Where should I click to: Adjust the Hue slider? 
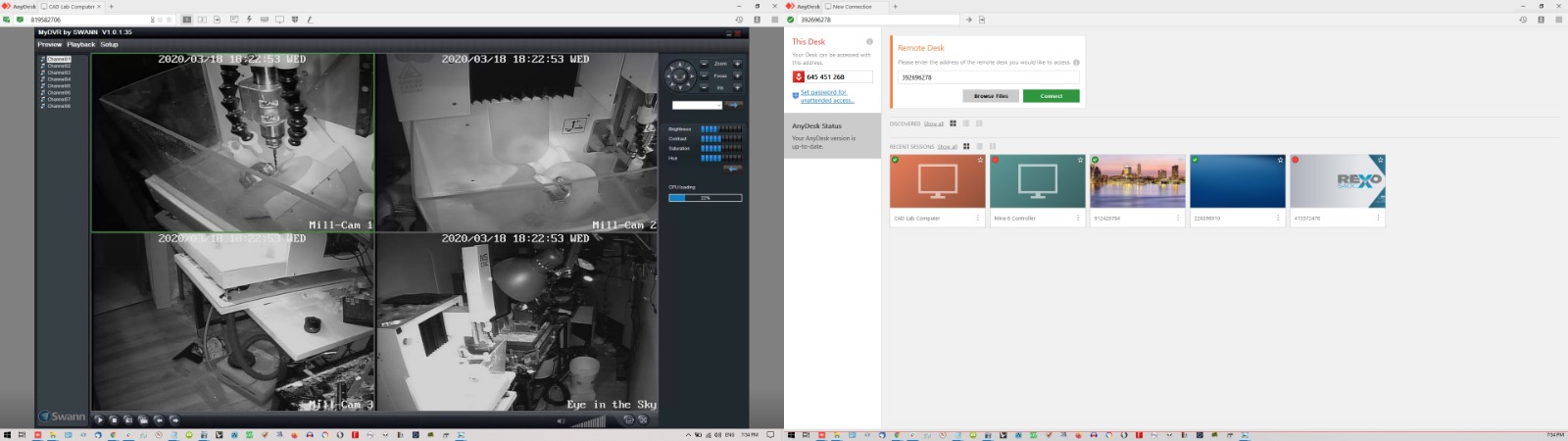721,158
